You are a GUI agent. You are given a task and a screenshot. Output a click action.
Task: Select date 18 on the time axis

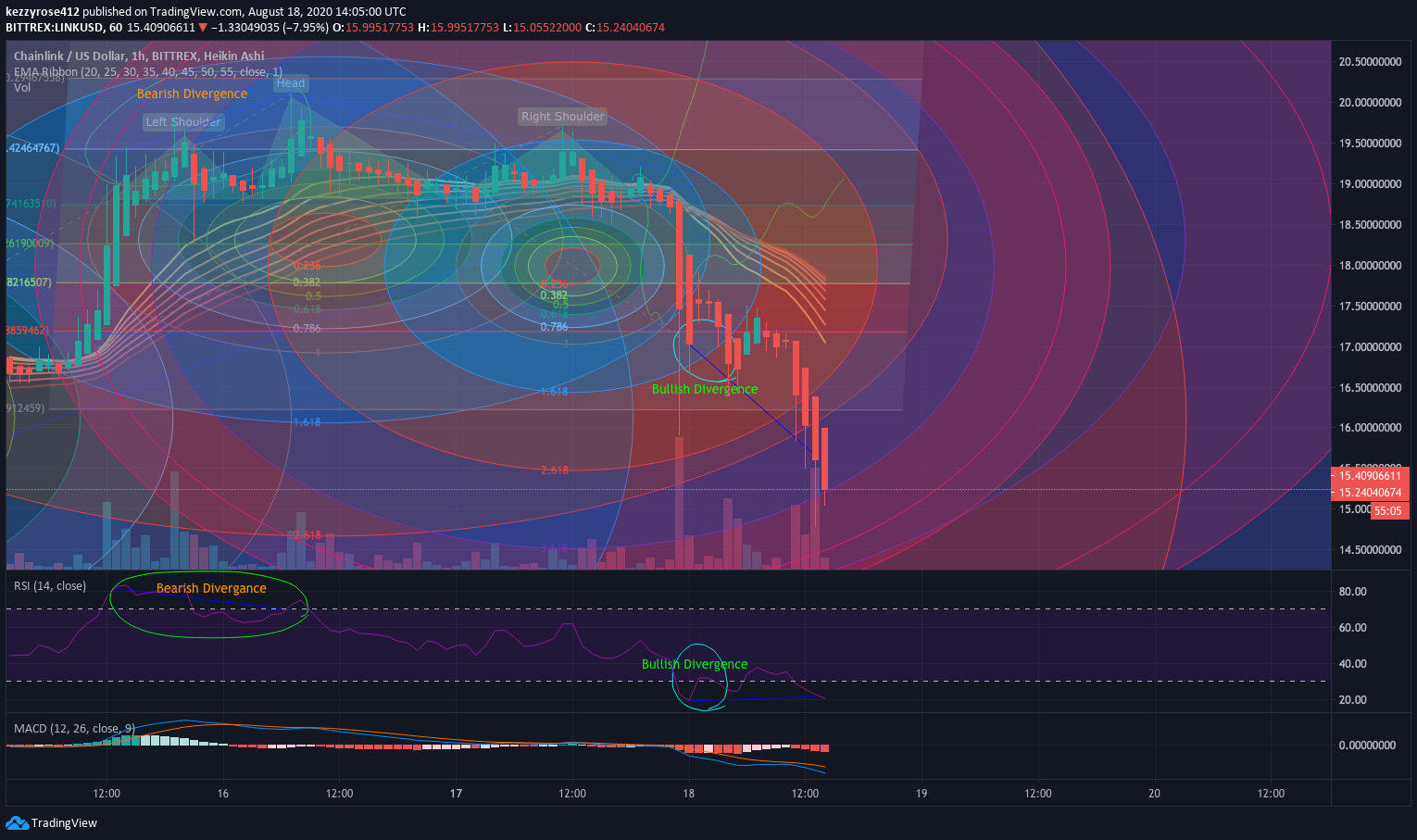(x=688, y=794)
